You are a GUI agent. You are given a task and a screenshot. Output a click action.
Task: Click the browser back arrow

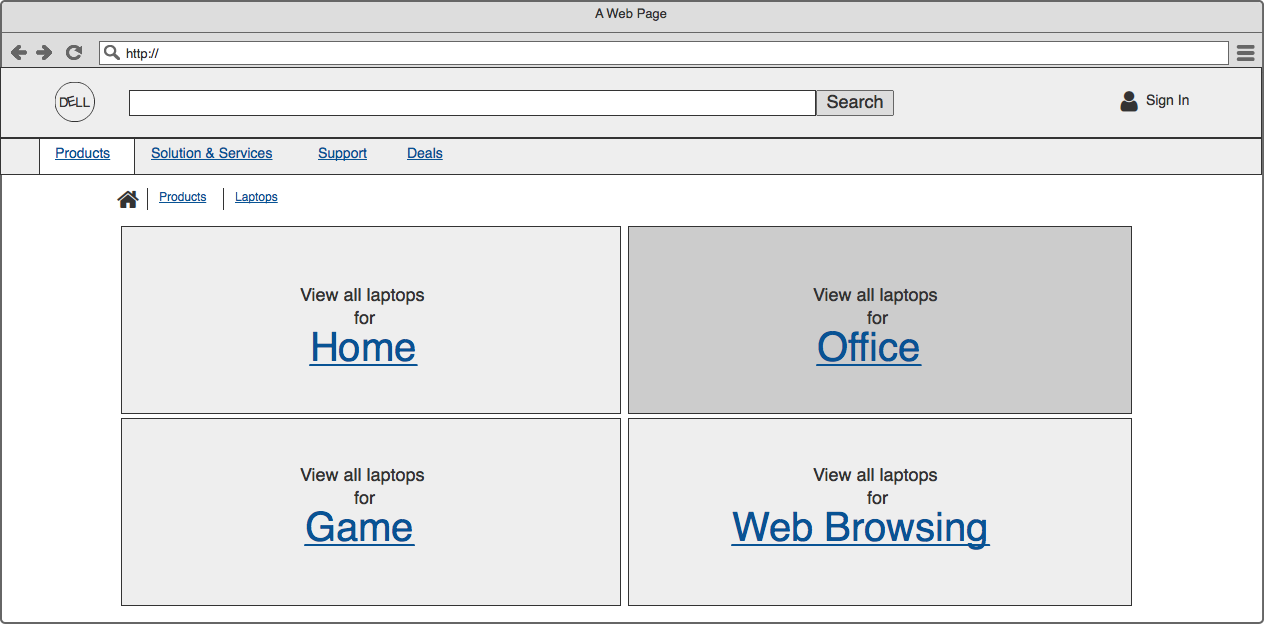(19, 53)
